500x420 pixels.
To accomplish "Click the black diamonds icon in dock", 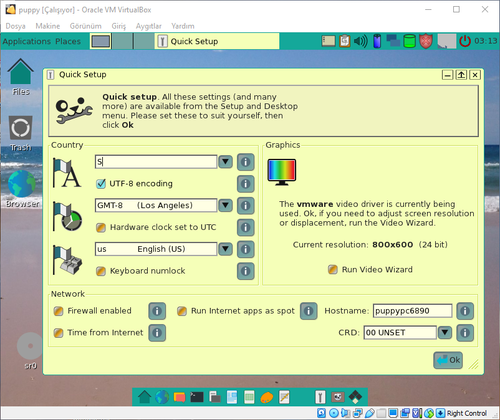I will 355,397.
